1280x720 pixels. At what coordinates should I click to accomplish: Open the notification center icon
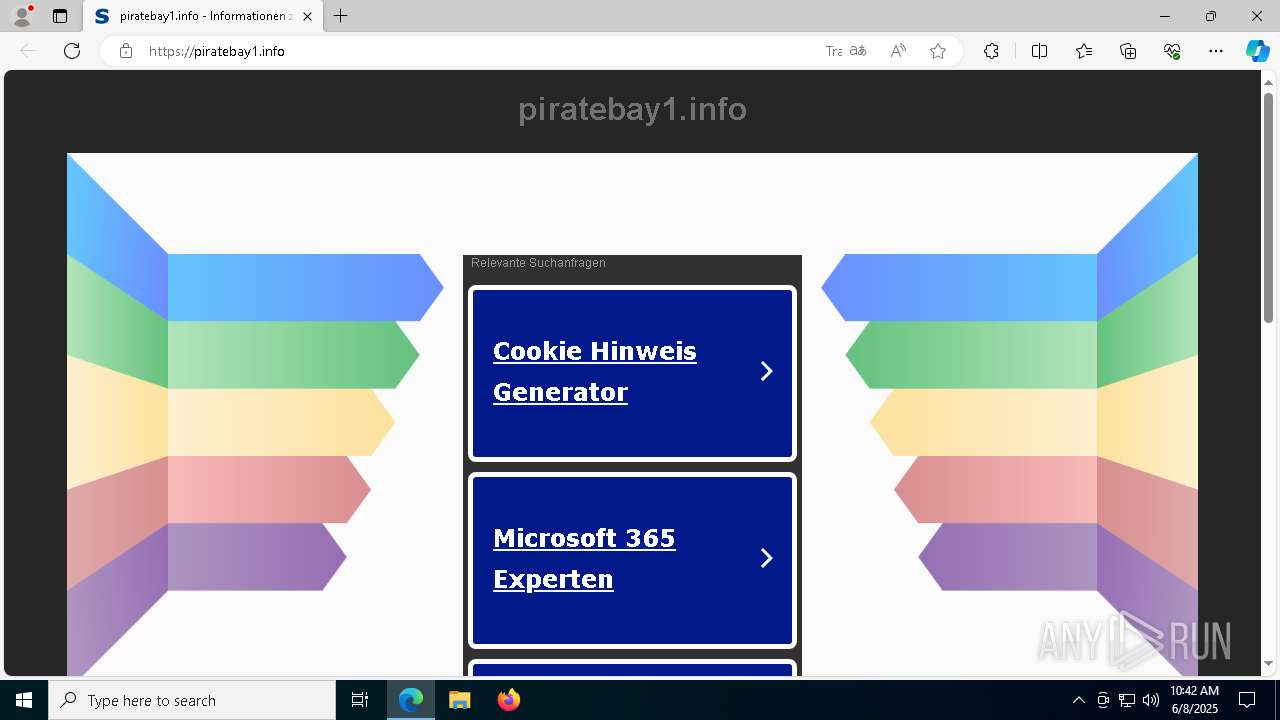(1247, 700)
